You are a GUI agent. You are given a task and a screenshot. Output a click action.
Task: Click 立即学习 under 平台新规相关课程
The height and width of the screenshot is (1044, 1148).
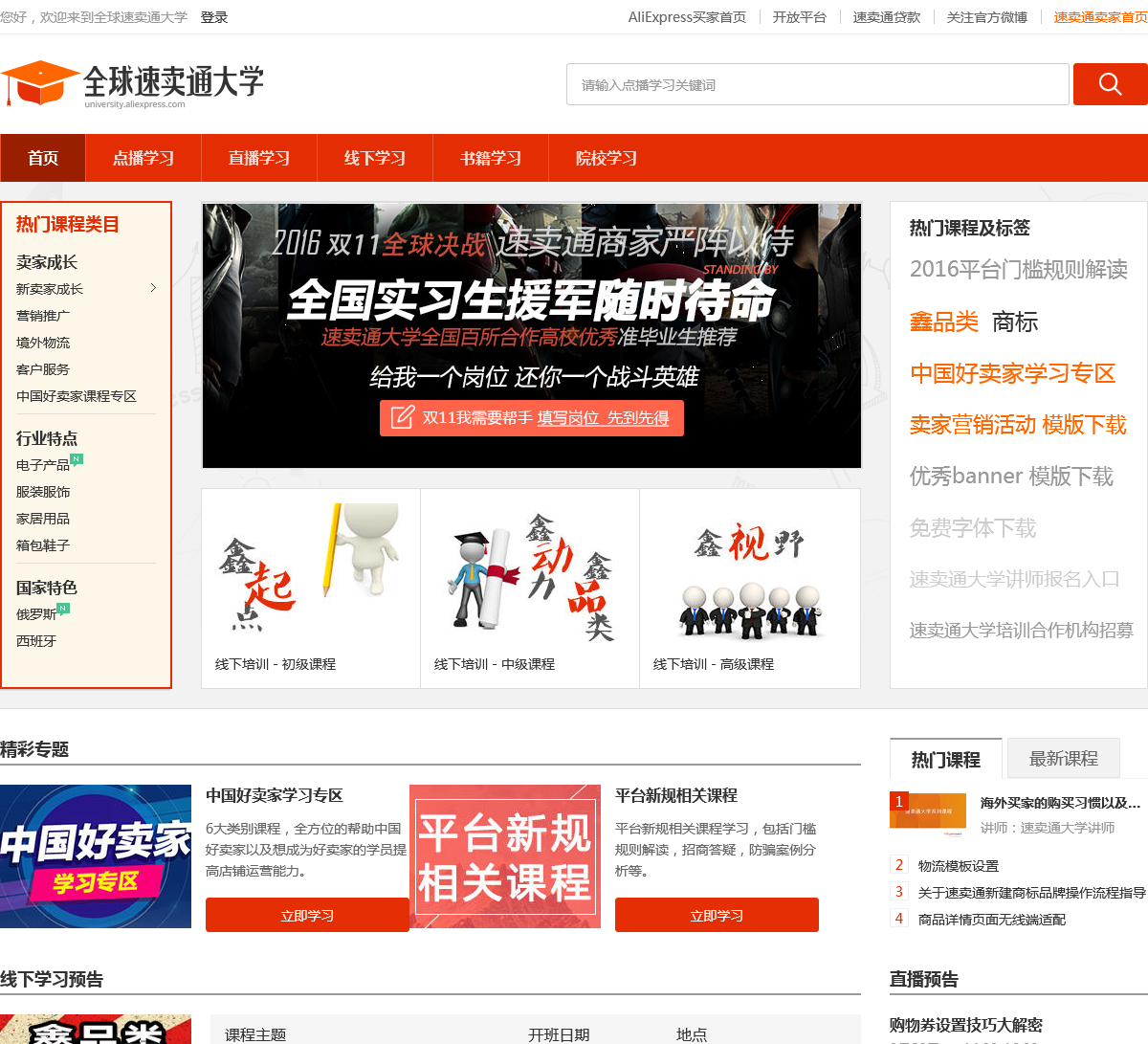[717, 915]
